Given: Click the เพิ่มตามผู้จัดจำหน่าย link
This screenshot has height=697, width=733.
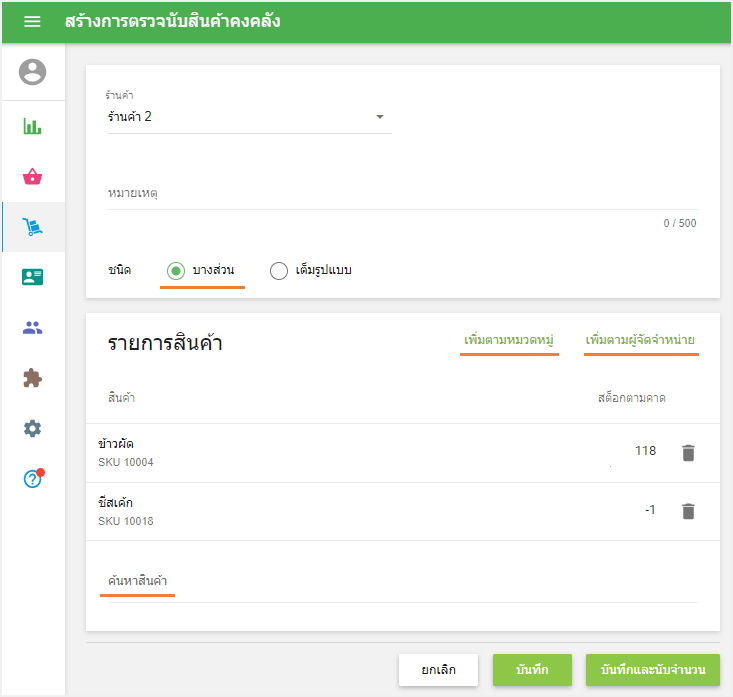Looking at the screenshot, I should [641, 341].
